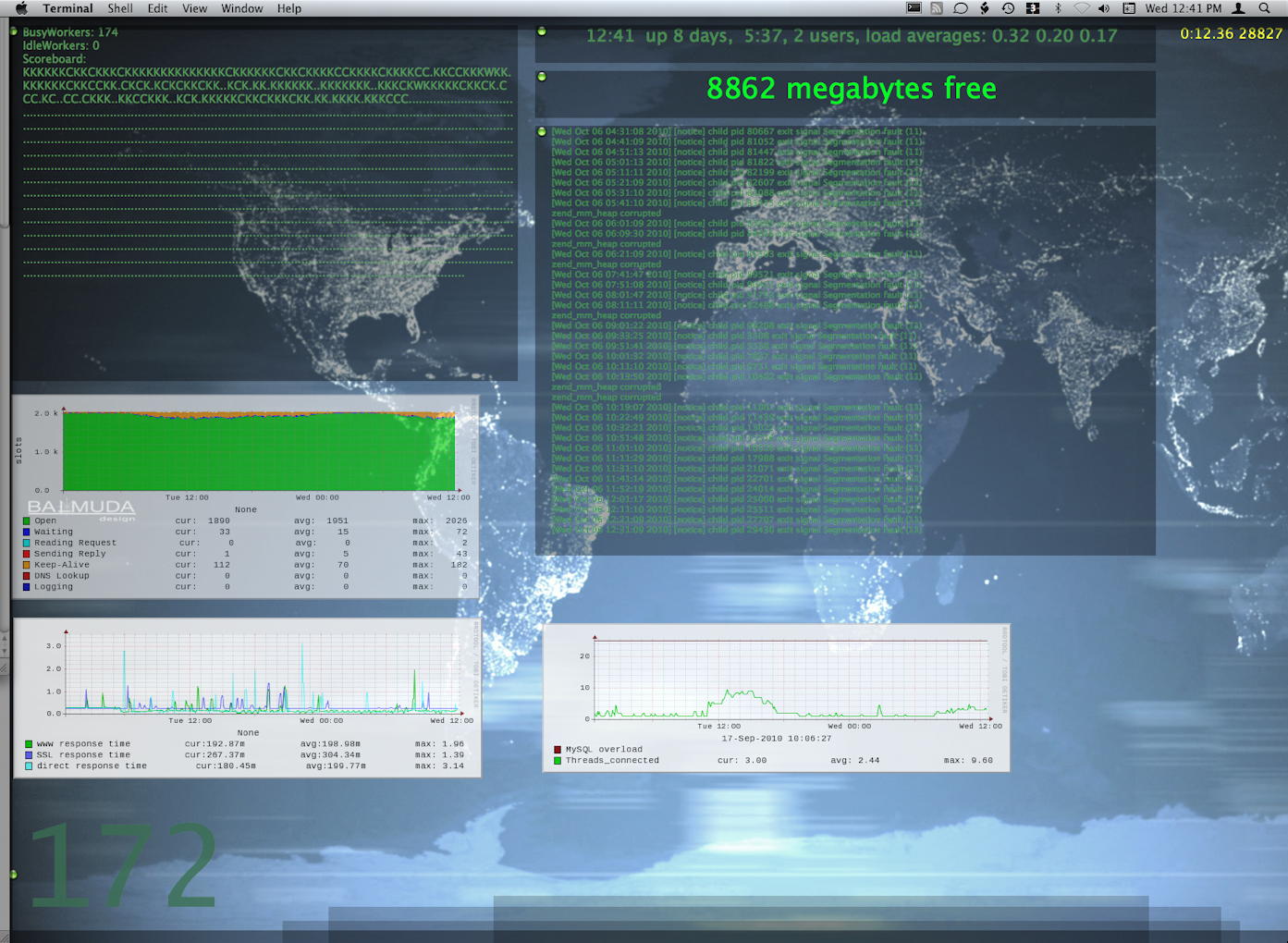
Task: Click the green dot beside BusyWorkers
Action: [14, 32]
